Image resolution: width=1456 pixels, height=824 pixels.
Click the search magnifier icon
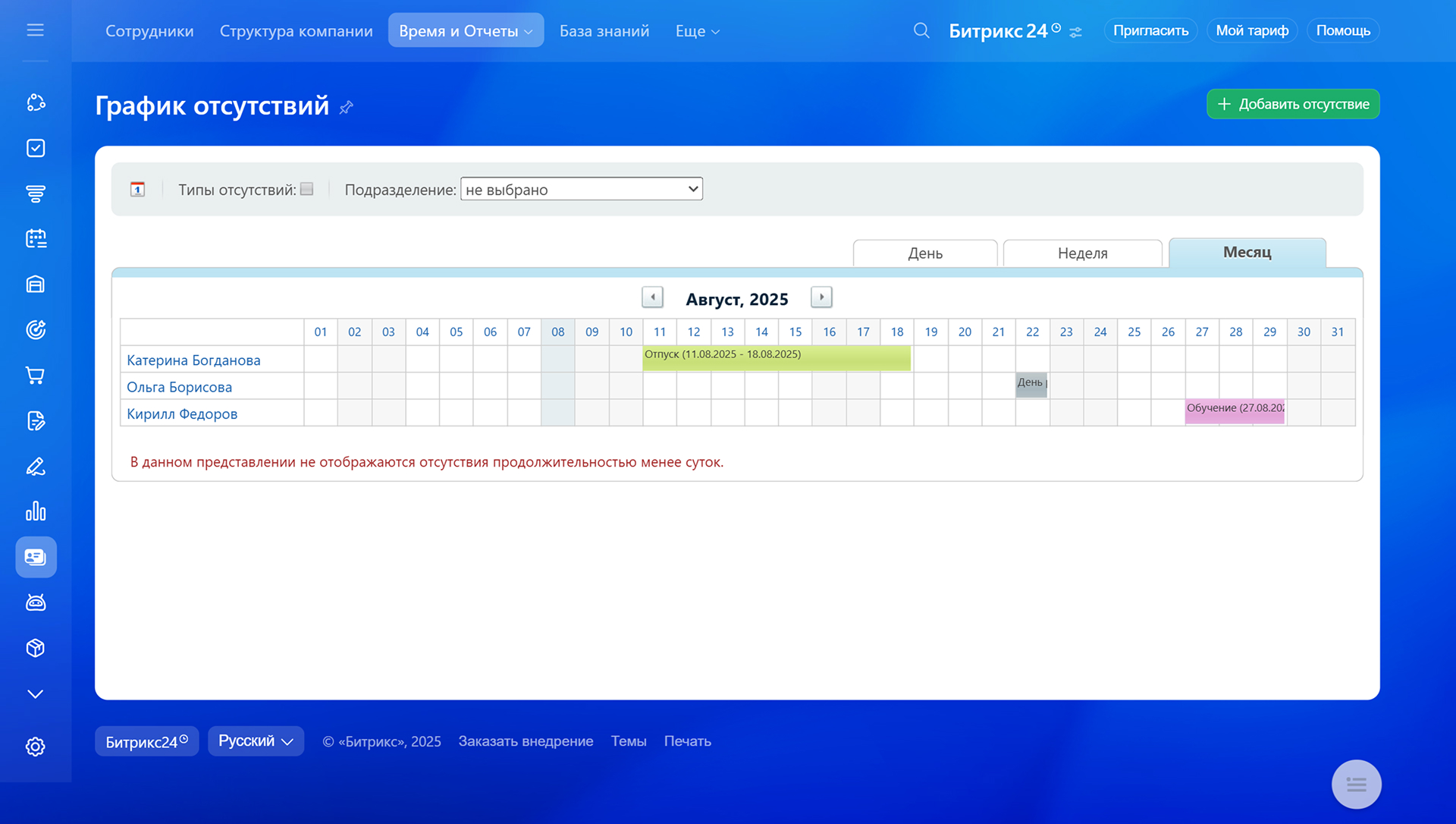click(x=921, y=30)
